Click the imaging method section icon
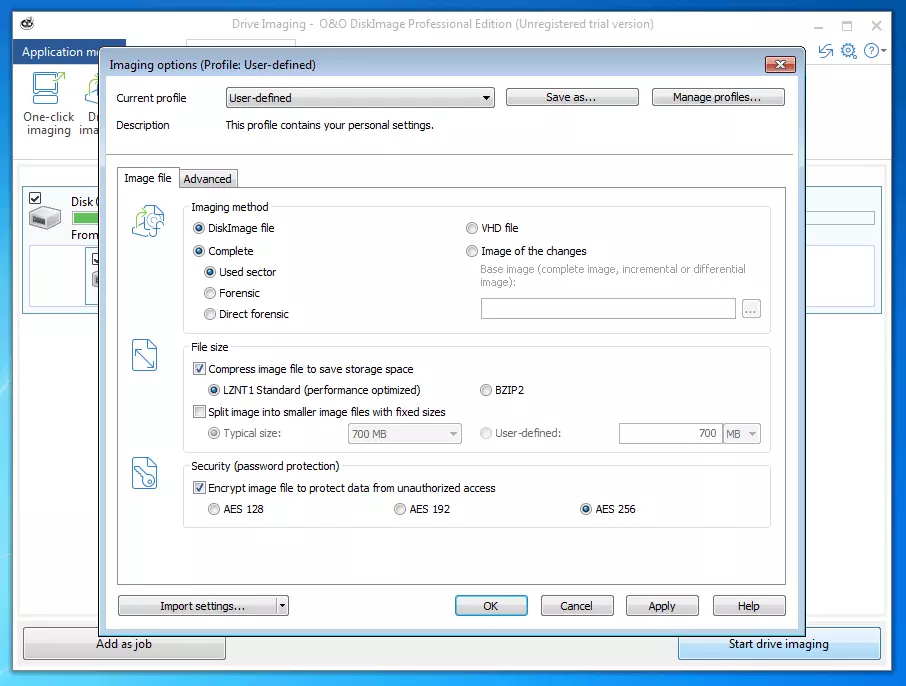 (148, 221)
